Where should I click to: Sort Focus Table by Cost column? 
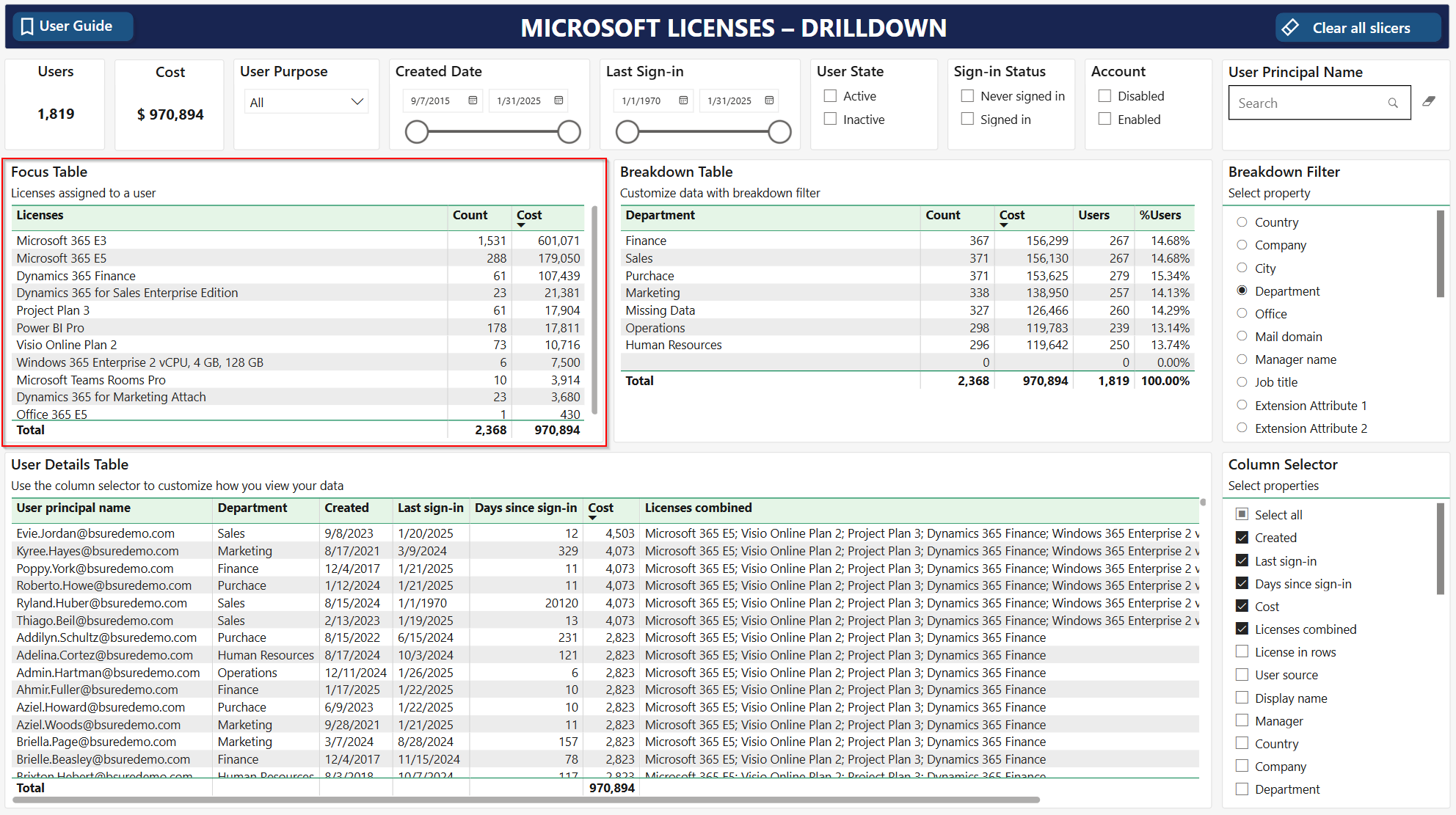tap(529, 215)
